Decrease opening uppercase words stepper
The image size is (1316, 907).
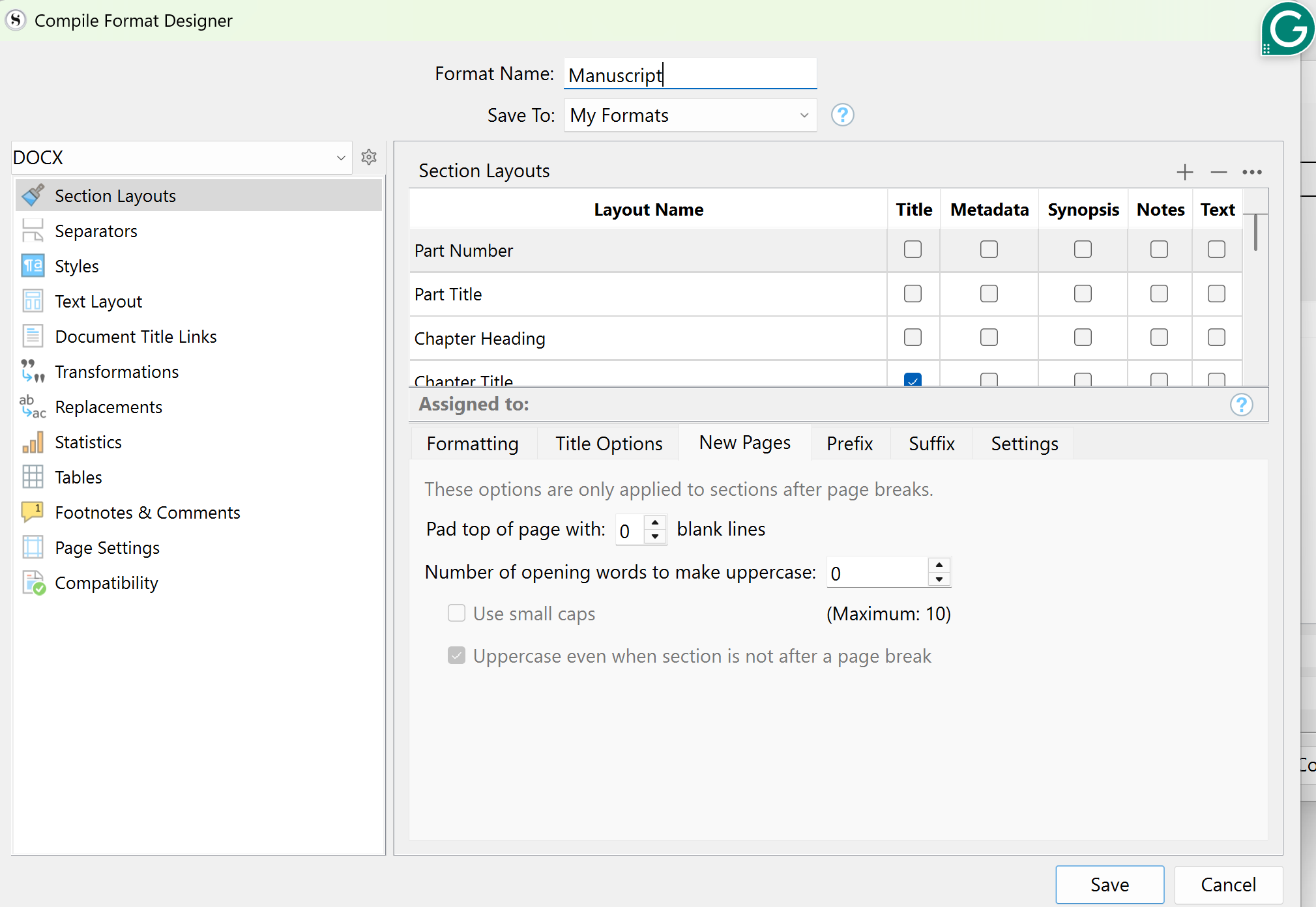(939, 579)
